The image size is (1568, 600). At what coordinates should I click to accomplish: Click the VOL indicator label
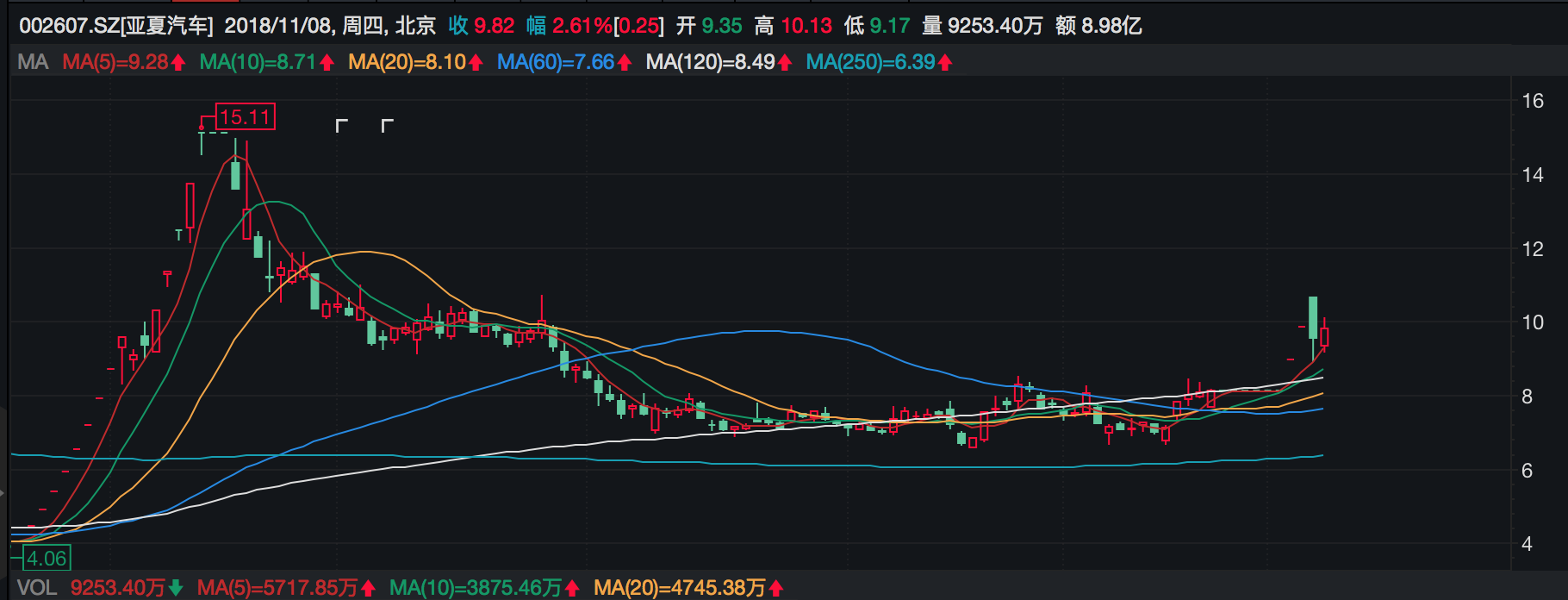click(37, 588)
